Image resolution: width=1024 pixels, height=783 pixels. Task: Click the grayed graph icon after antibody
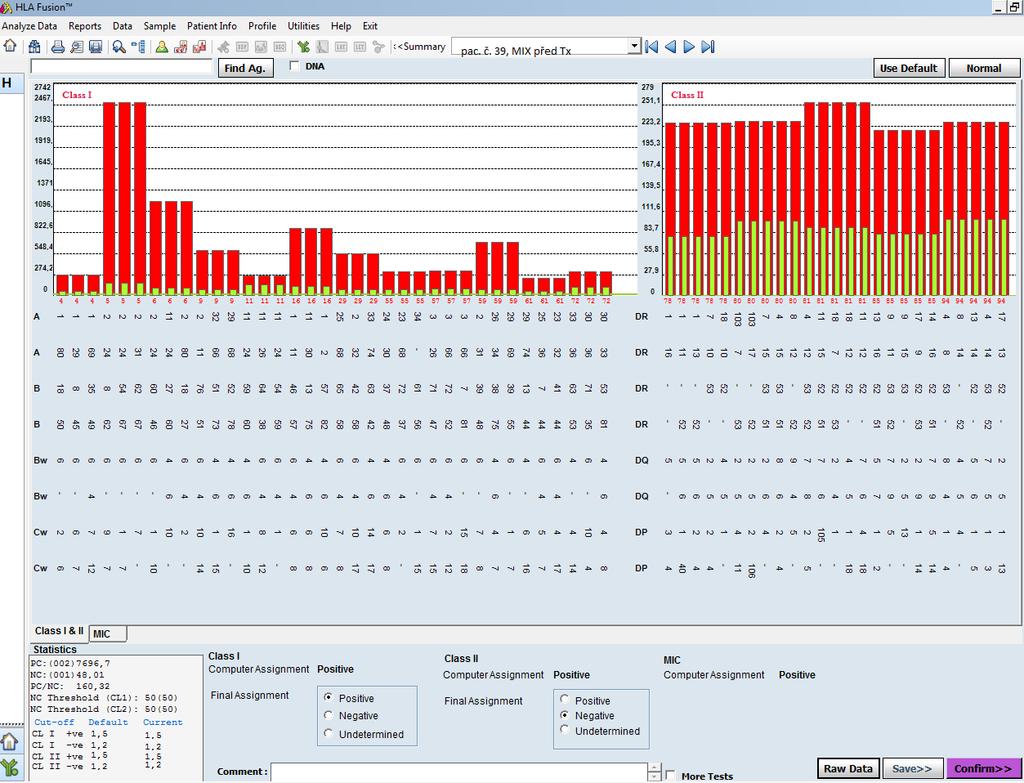coord(322,46)
